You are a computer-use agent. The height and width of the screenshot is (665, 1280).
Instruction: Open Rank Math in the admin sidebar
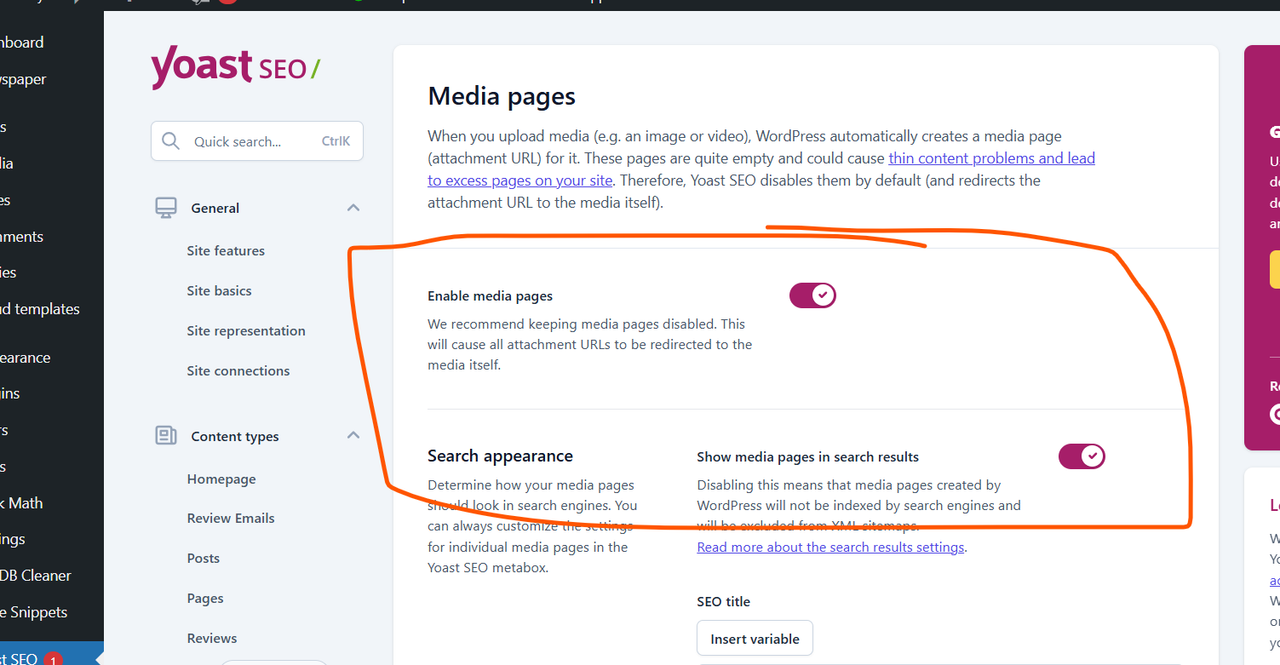21,503
